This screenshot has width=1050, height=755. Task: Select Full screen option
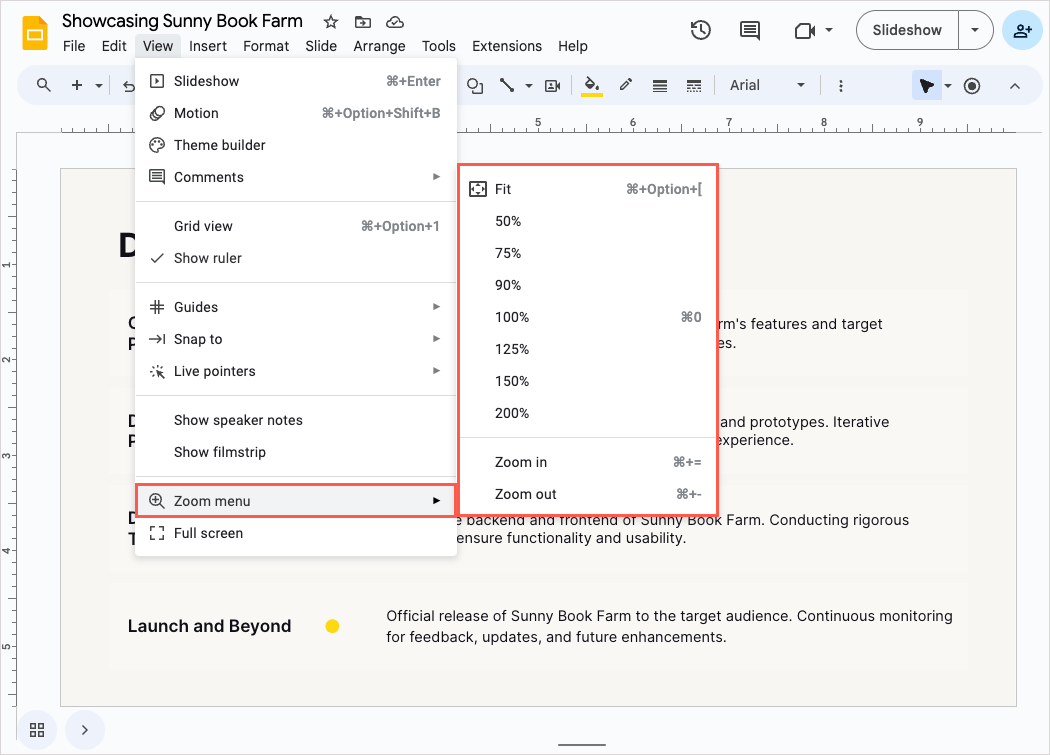pos(296,533)
